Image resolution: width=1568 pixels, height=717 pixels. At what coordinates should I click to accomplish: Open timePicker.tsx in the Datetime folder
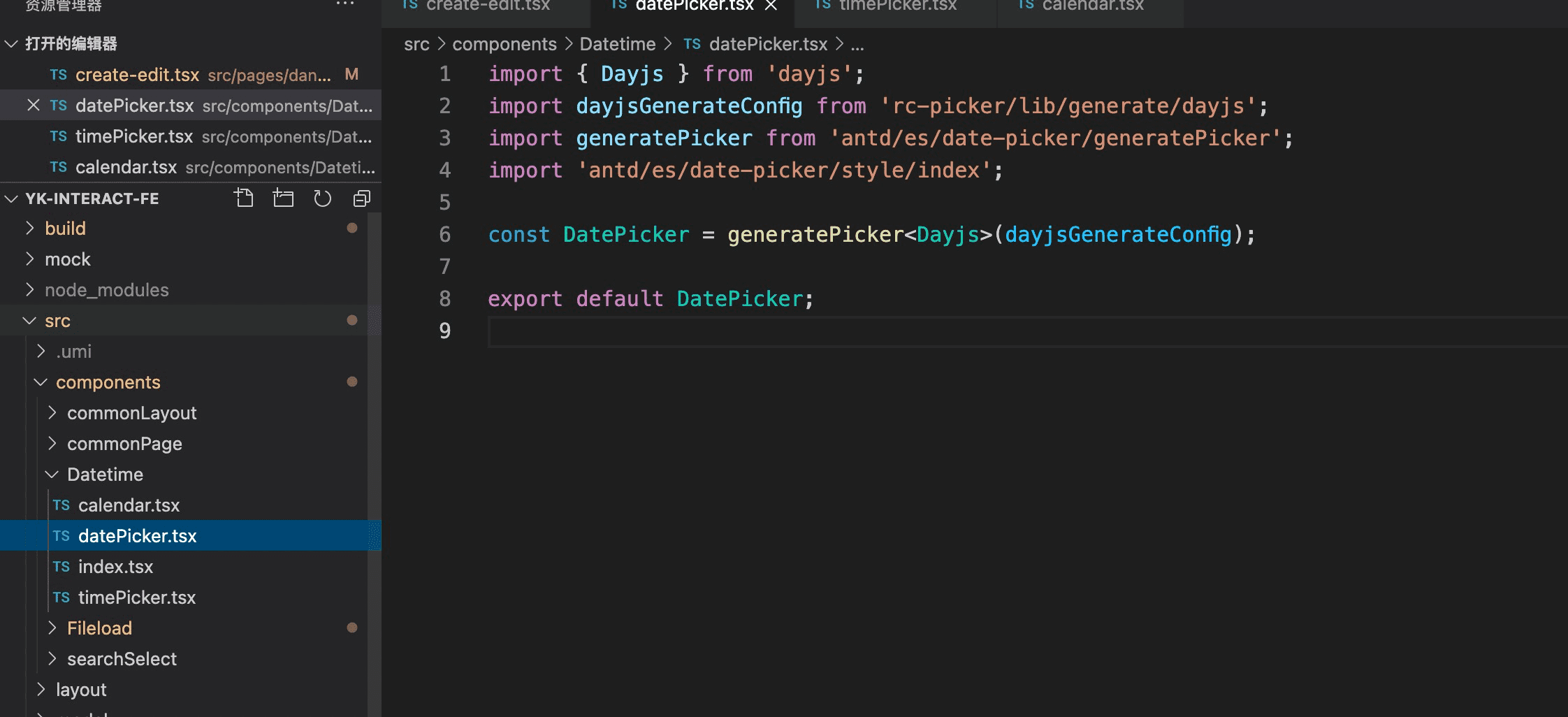(137, 597)
